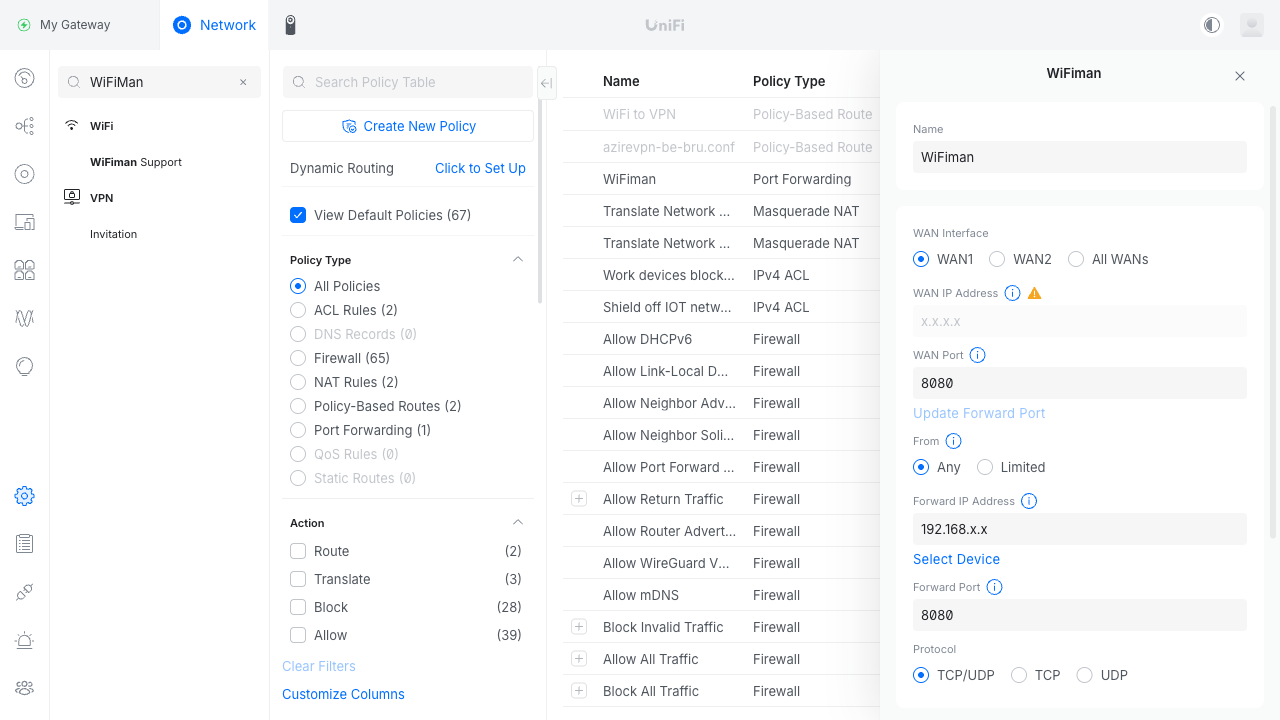Click Update Forward Port link
This screenshot has height=720, width=1280.
click(x=979, y=413)
